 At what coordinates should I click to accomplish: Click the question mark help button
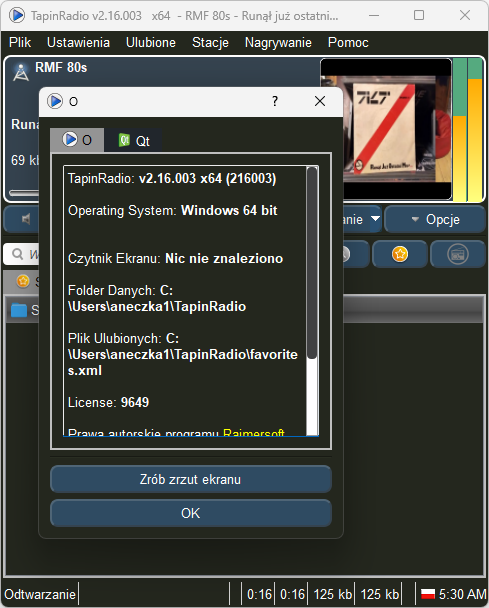point(275,101)
